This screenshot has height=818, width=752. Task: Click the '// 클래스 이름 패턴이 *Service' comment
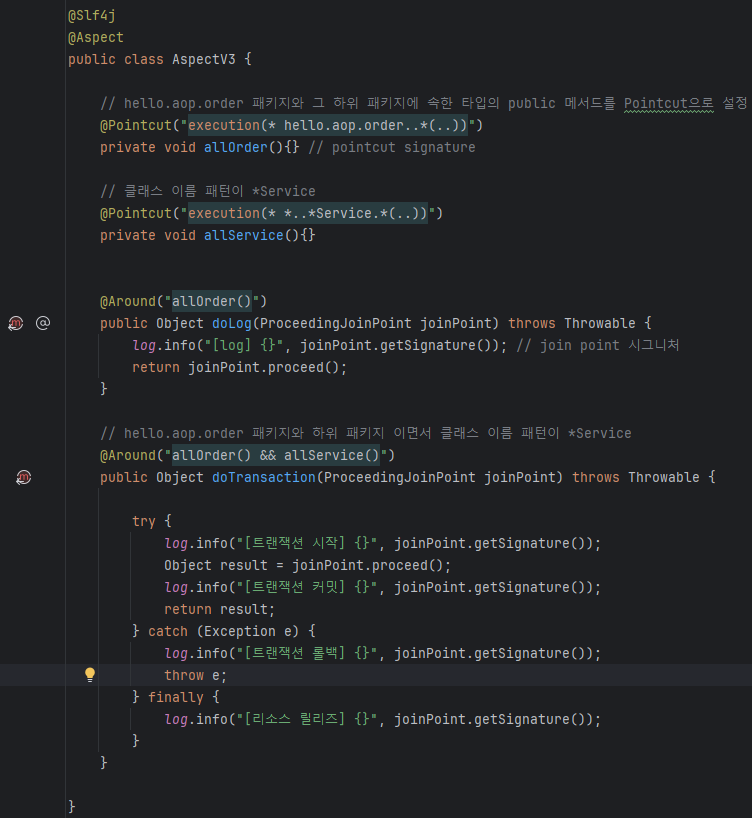pos(208,191)
